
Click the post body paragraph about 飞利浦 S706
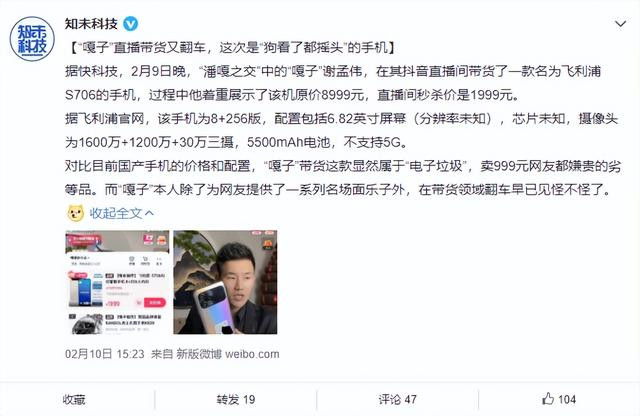pos(333,83)
